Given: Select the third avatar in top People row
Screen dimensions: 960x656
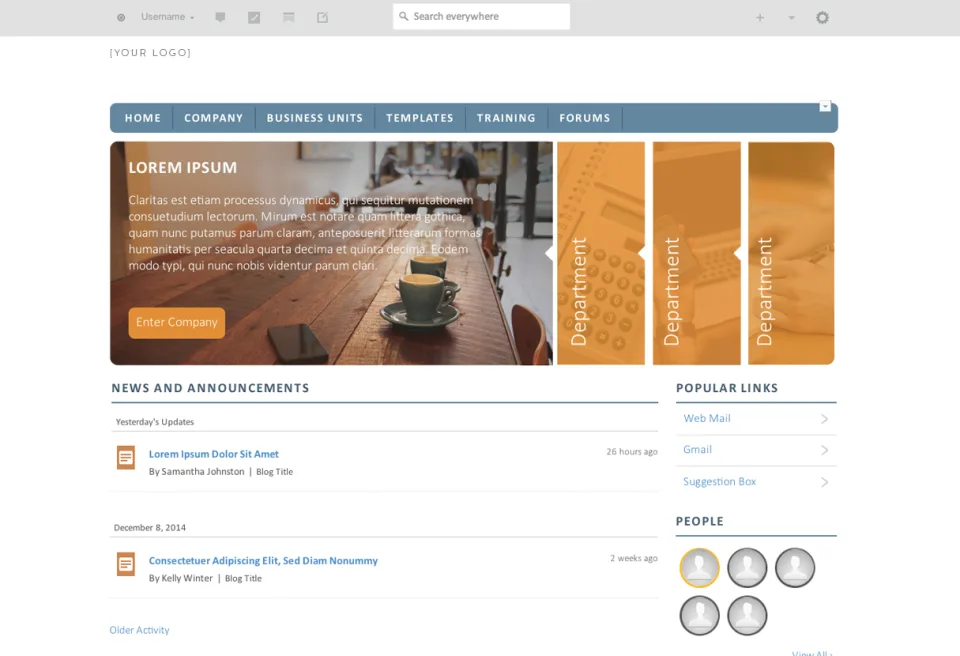Looking at the screenshot, I should (x=795, y=568).
